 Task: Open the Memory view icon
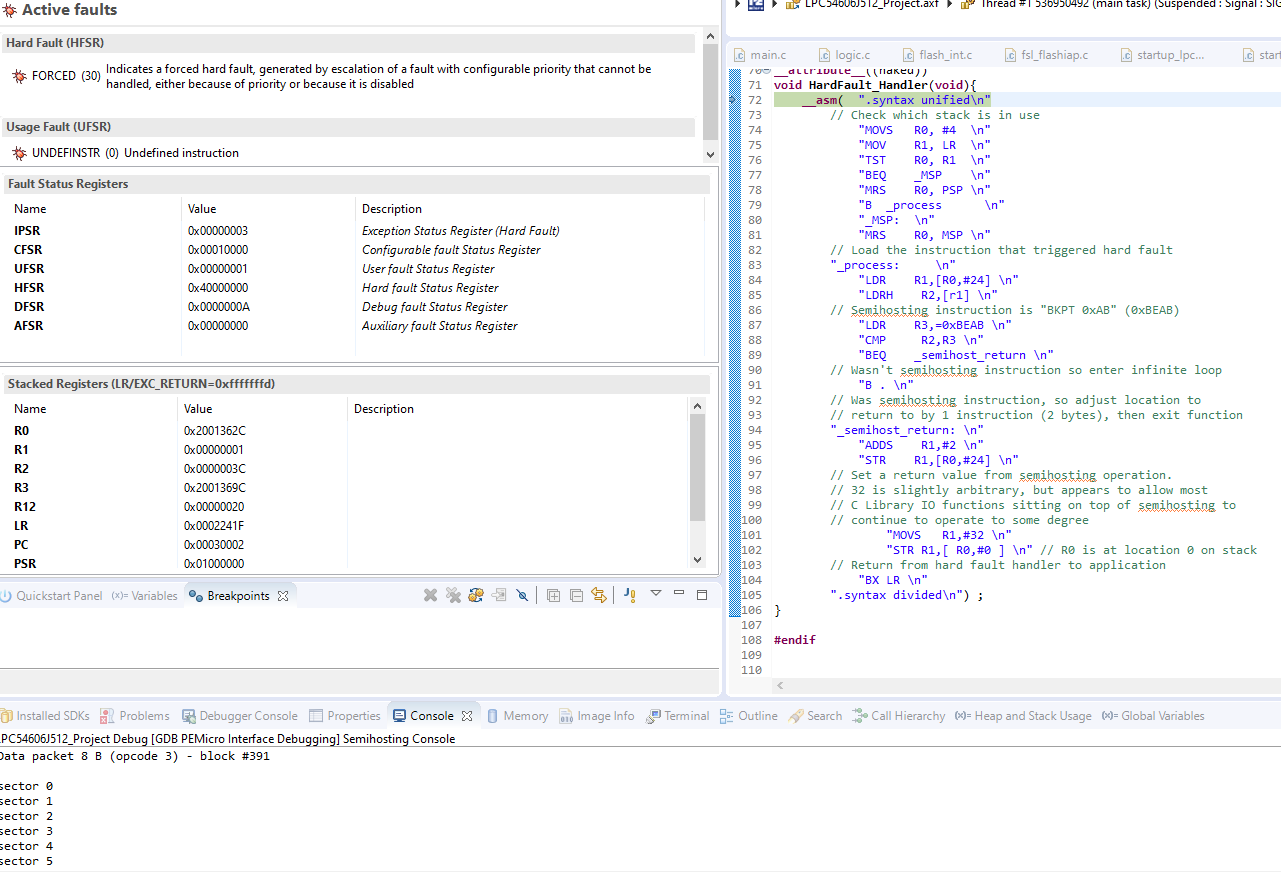(525, 715)
